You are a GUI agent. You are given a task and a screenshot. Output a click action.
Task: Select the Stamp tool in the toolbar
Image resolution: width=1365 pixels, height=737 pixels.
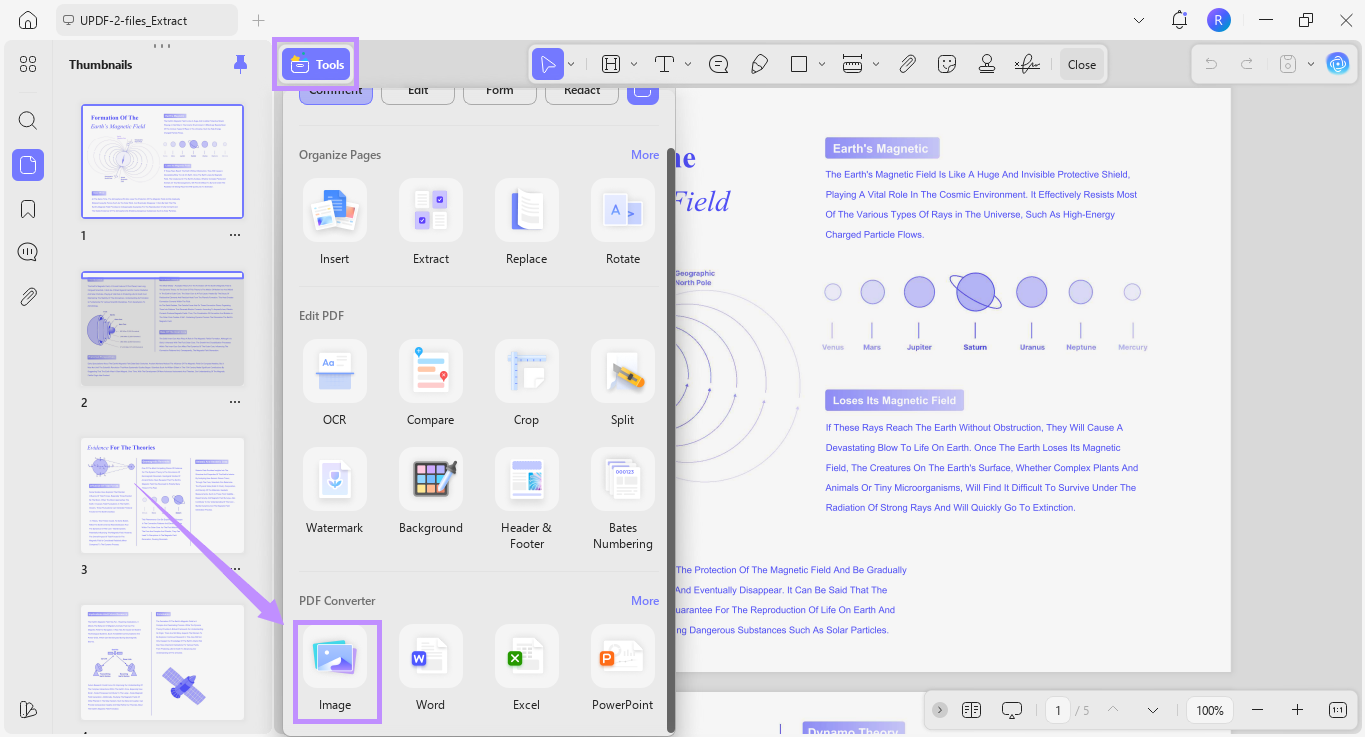click(x=986, y=63)
